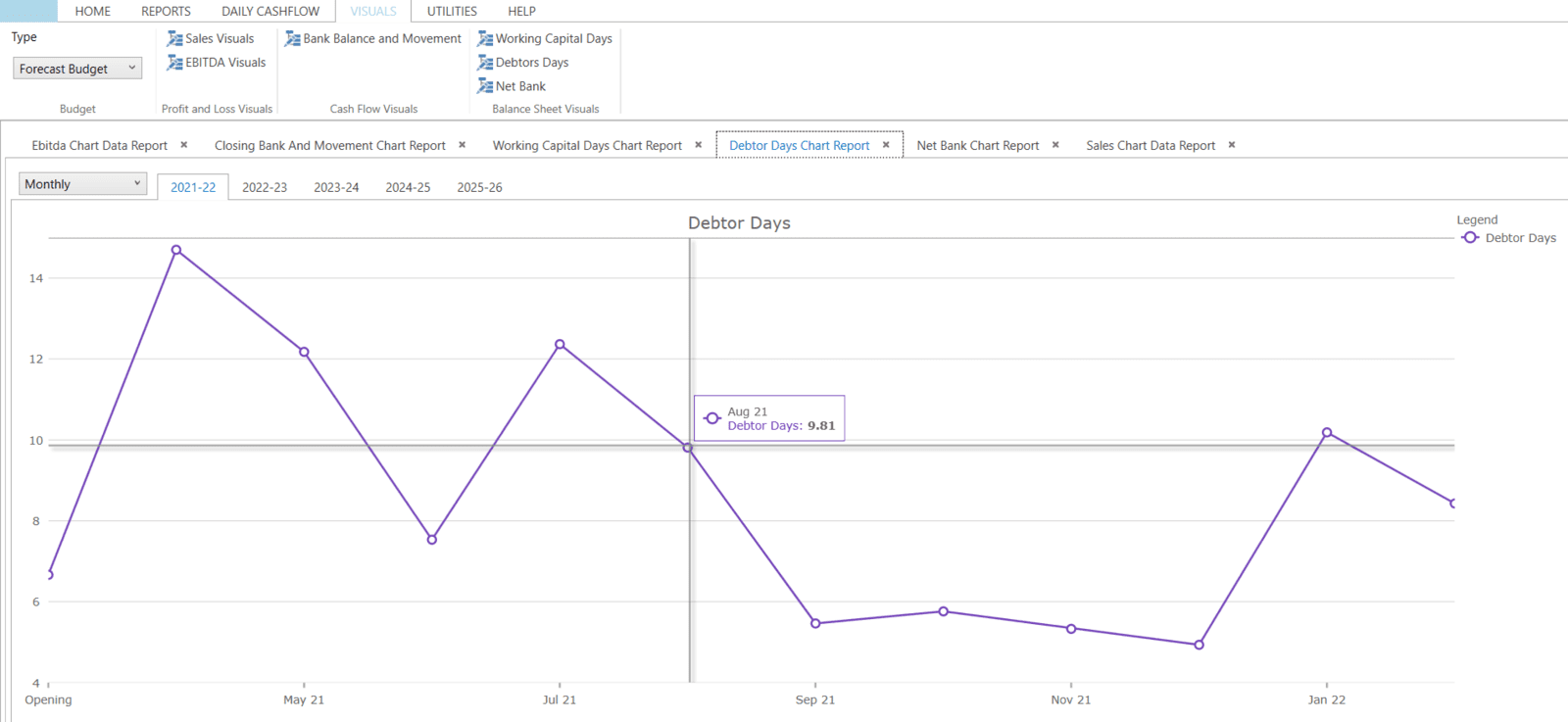
Task: Open the Net Bank visual icon
Action: [485, 86]
